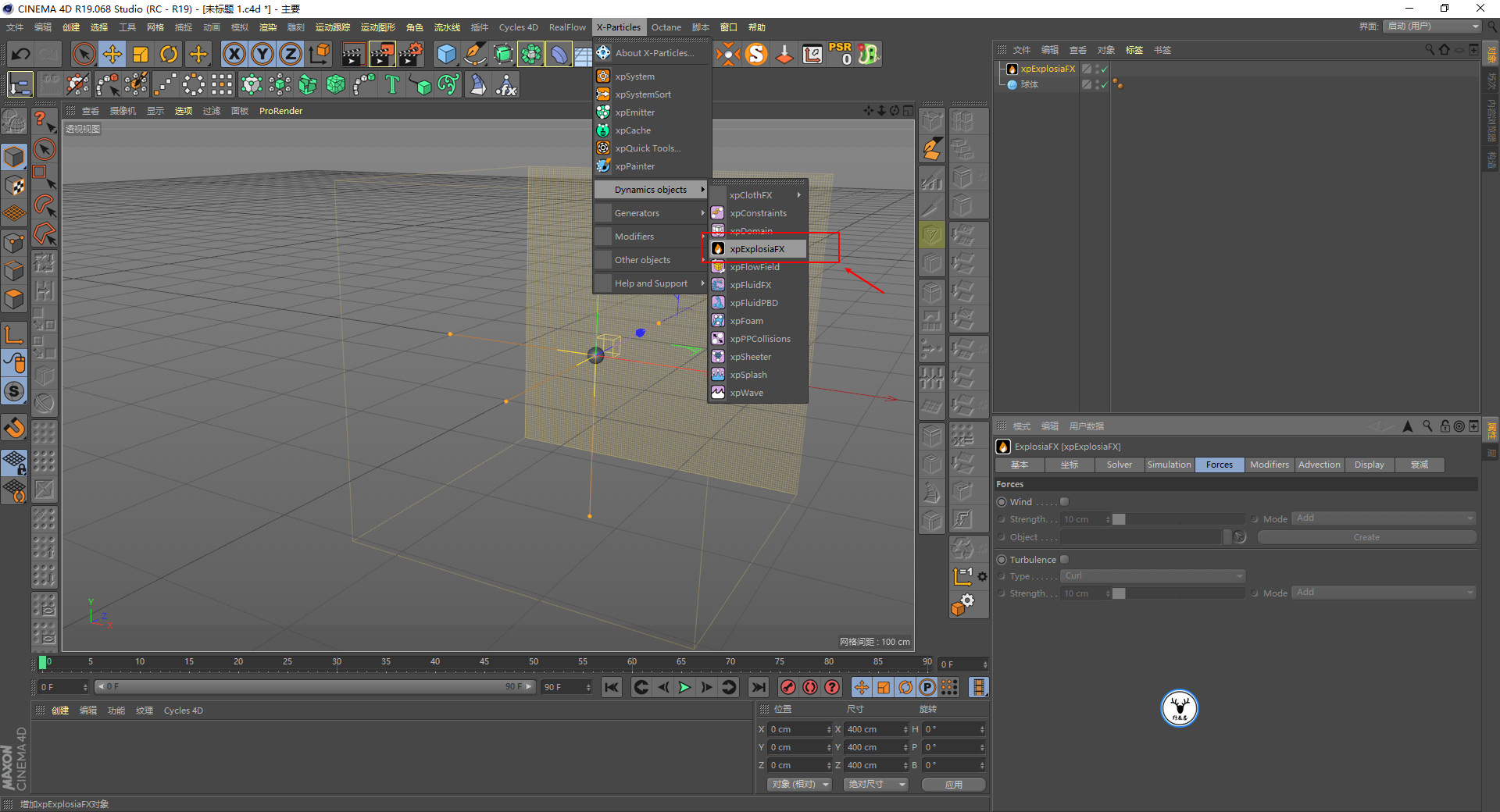1500x812 pixels.
Task: Click the Create button in Forces
Action: (x=1366, y=537)
